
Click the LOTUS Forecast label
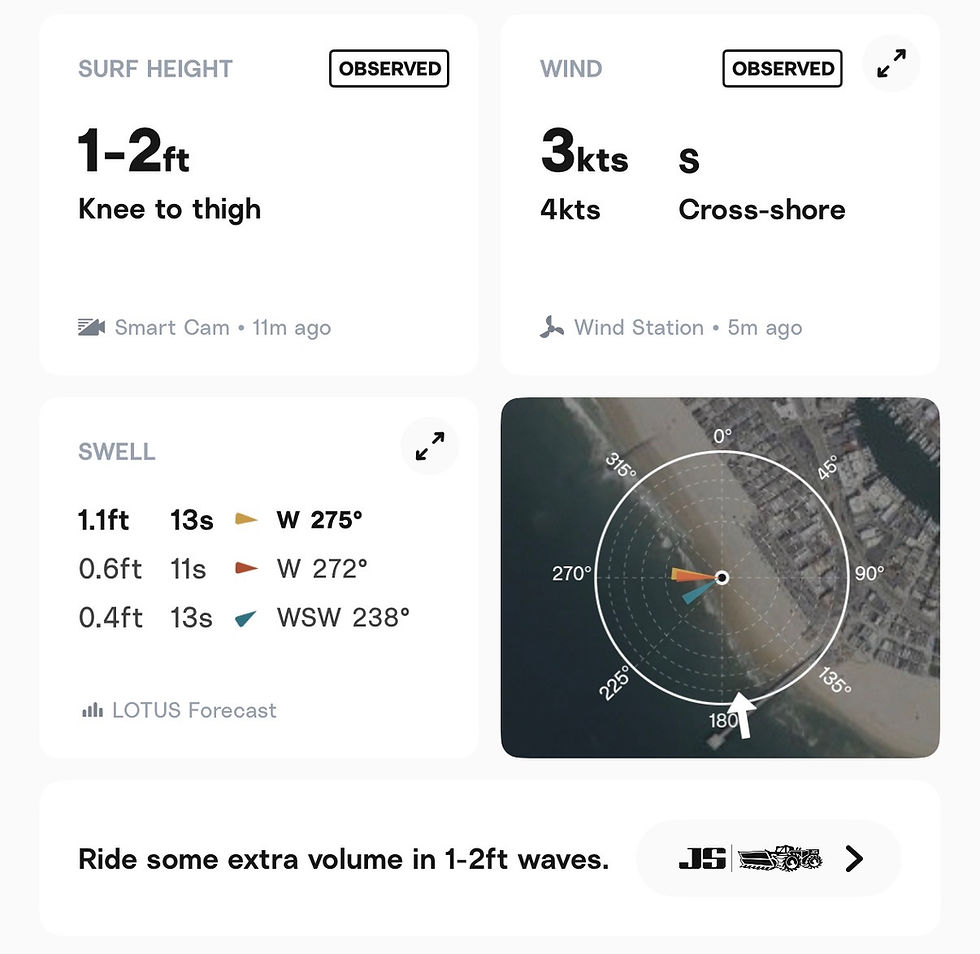[194, 710]
